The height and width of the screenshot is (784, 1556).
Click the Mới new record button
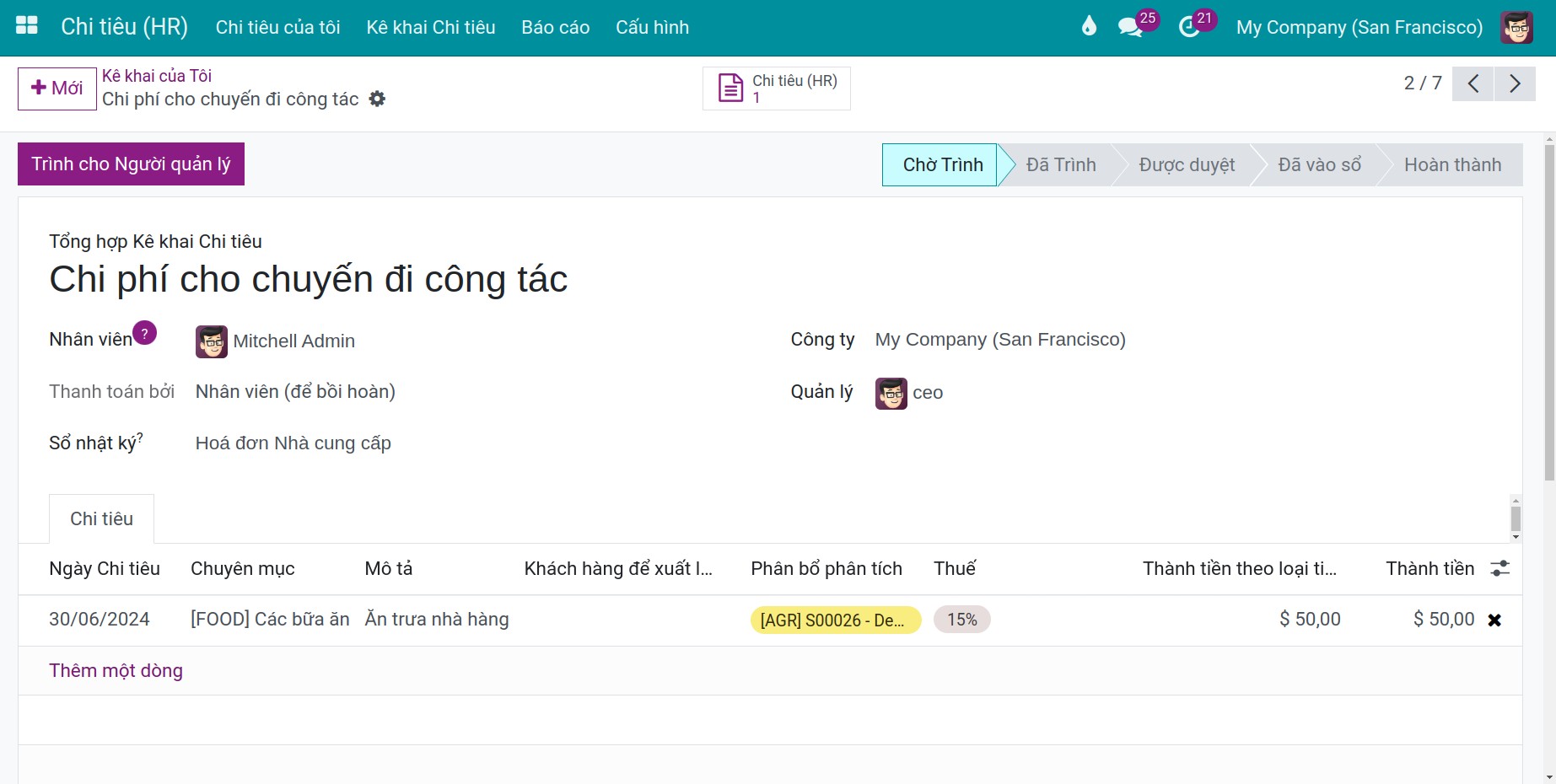57,89
